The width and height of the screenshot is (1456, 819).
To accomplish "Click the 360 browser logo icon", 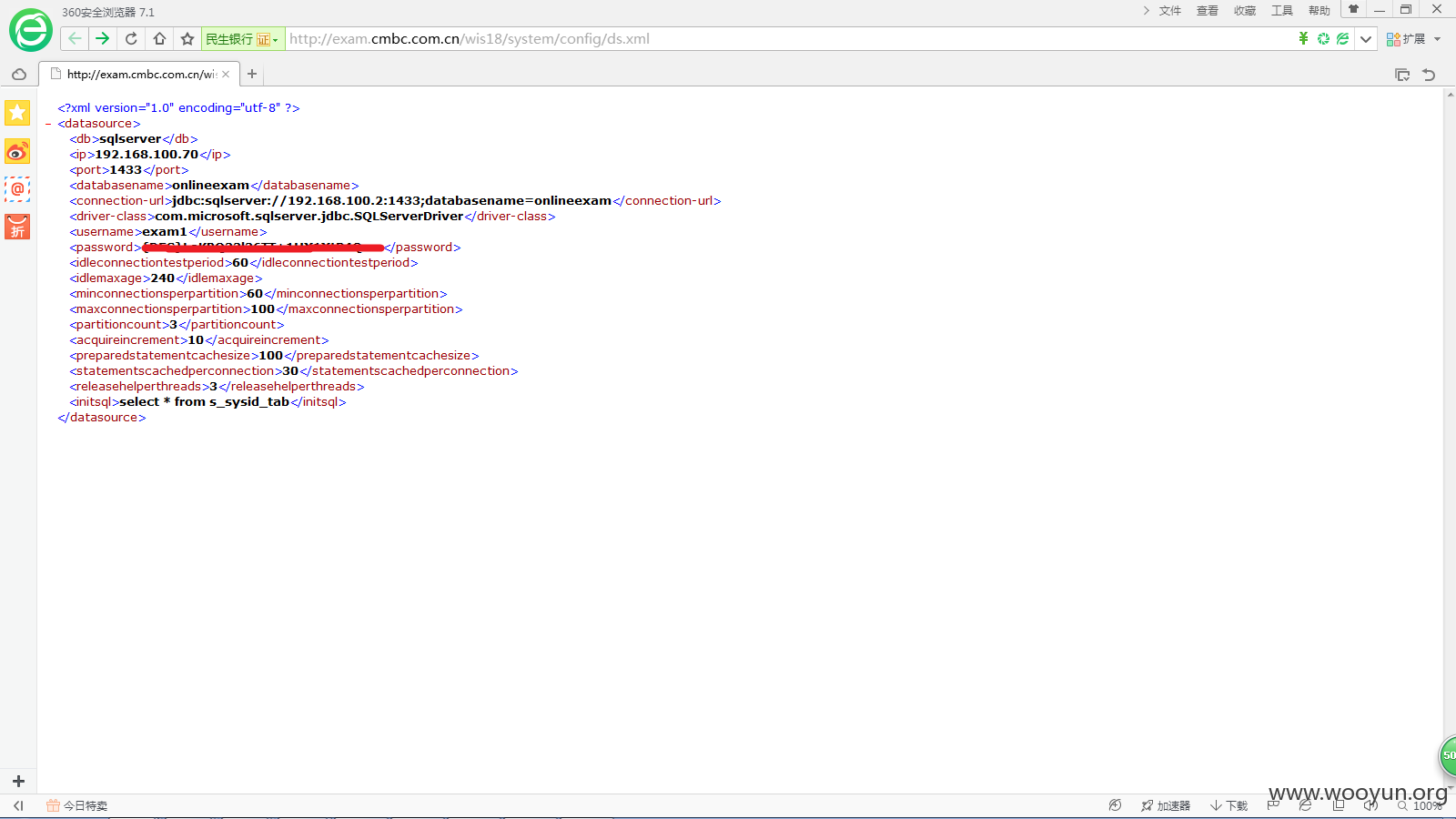I will (x=31, y=31).
